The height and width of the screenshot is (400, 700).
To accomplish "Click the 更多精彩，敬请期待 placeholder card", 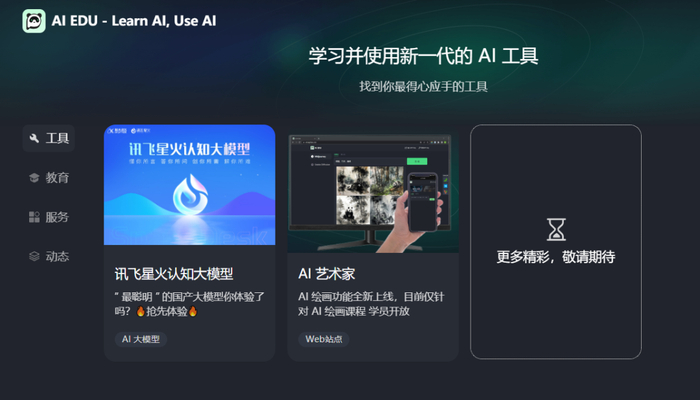I will point(556,242).
